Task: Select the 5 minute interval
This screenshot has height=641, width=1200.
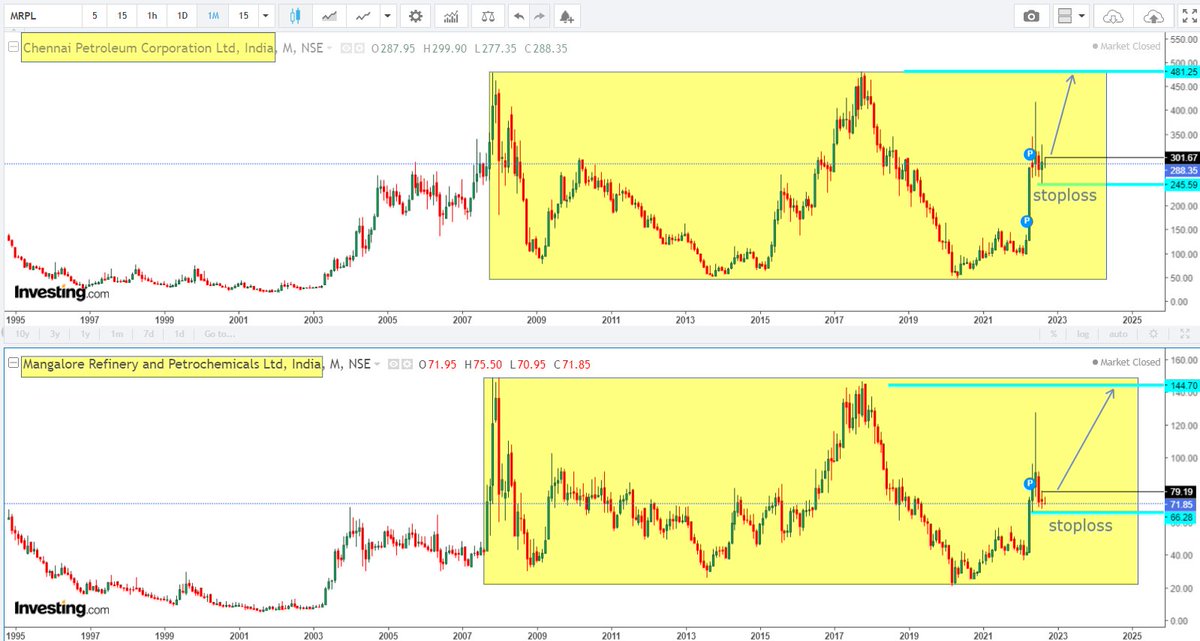Action: pos(95,16)
